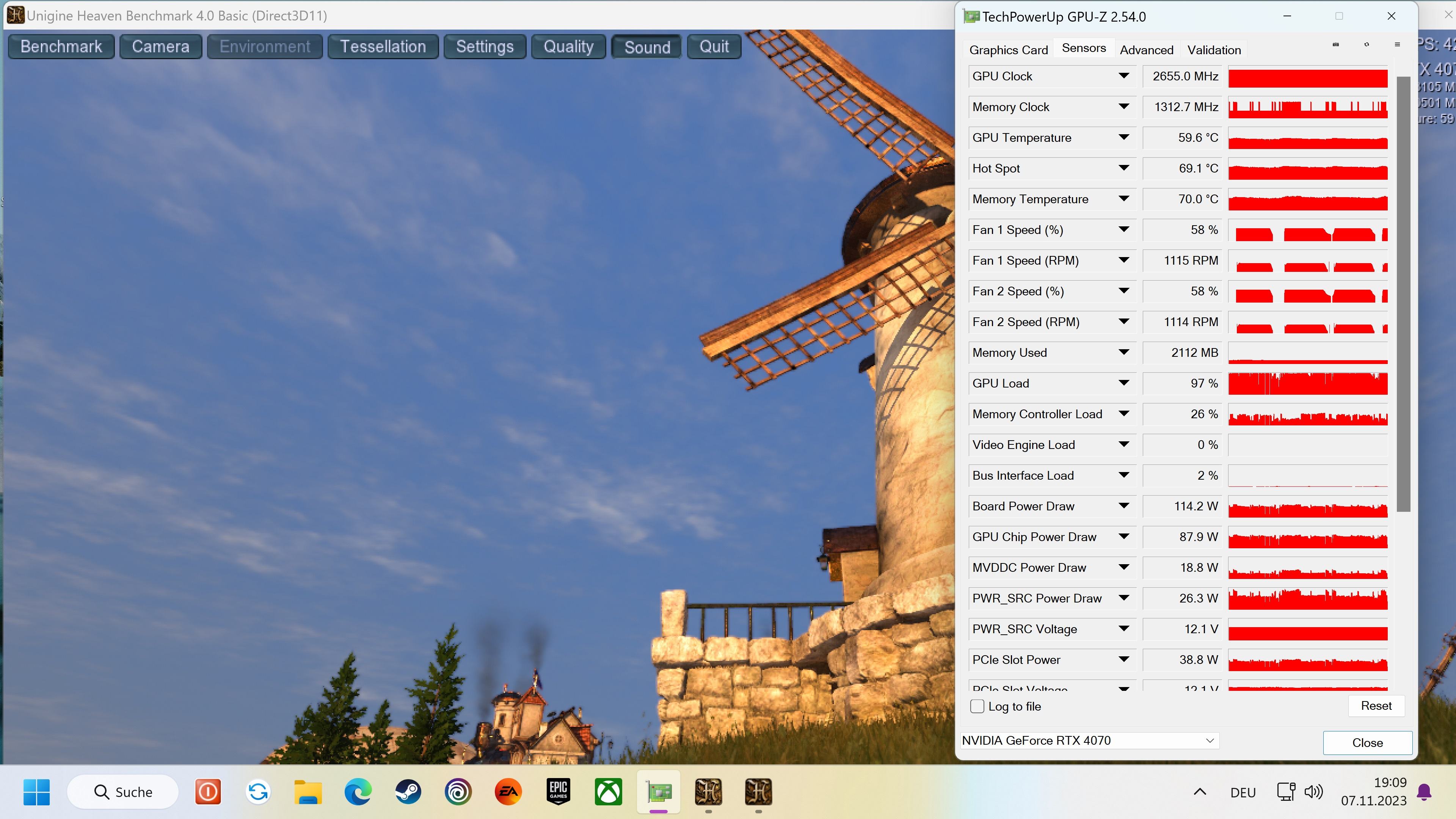Image resolution: width=1456 pixels, height=819 pixels.
Task: Click the Suche search box on taskbar
Action: [122, 792]
